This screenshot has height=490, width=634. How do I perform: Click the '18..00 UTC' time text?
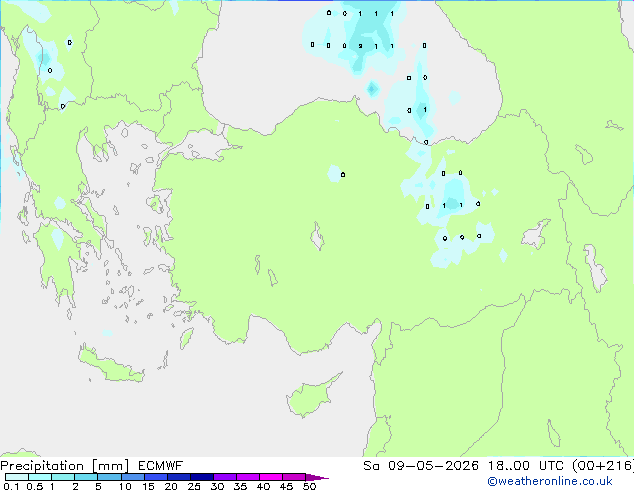pos(526,466)
